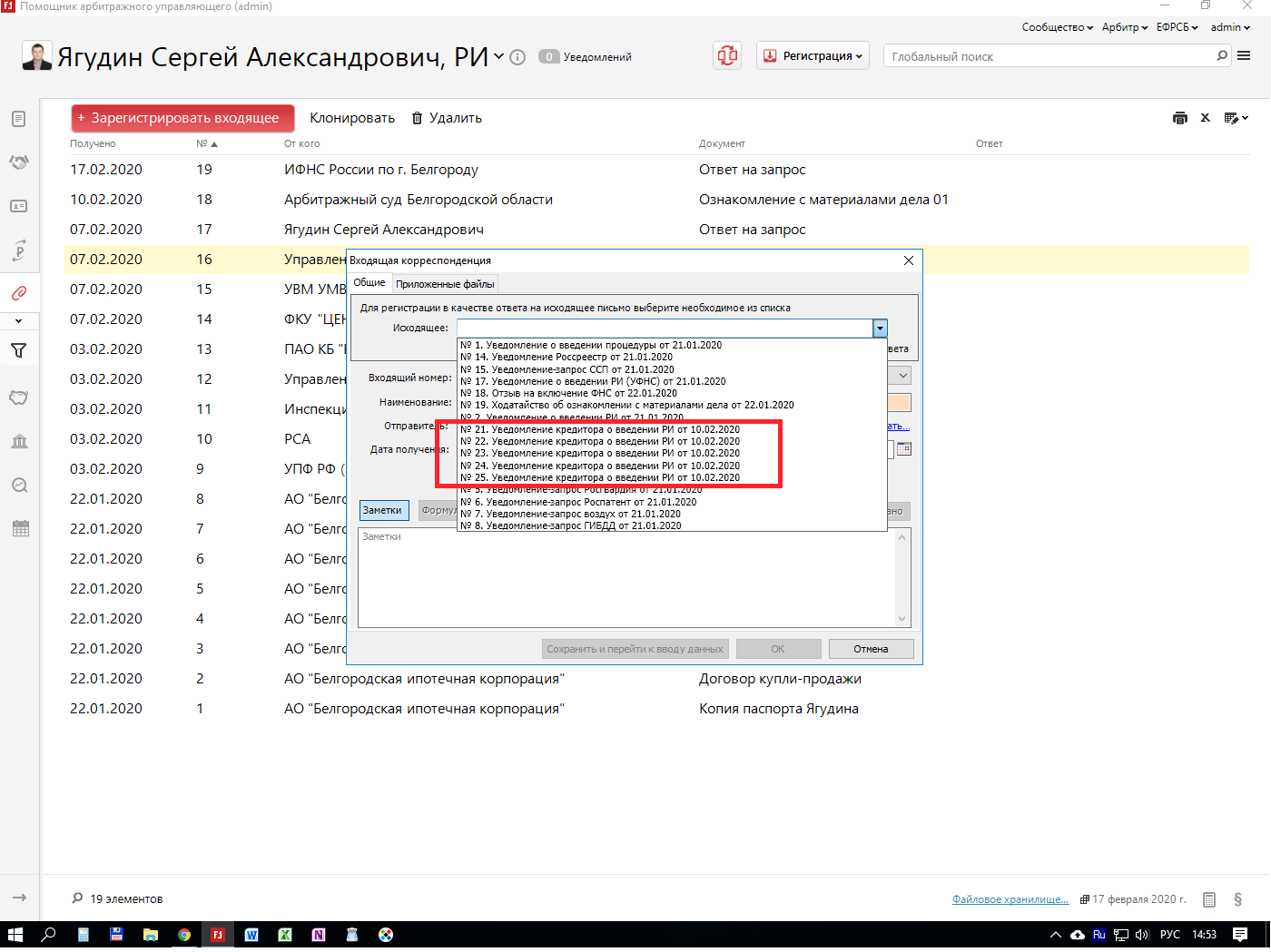
Task: Open the ЕФРСБ menu in the top bar
Action: pos(1177,27)
